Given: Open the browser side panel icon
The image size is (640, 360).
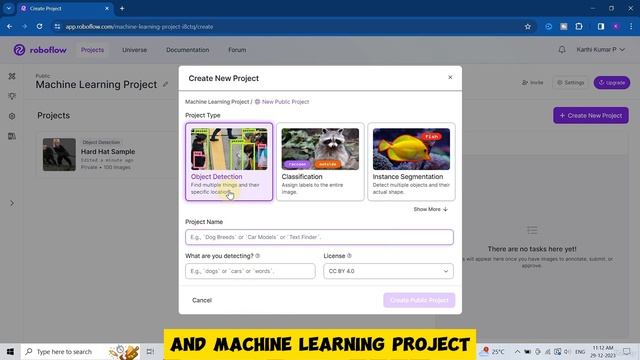Looking at the screenshot, I should [601, 27].
